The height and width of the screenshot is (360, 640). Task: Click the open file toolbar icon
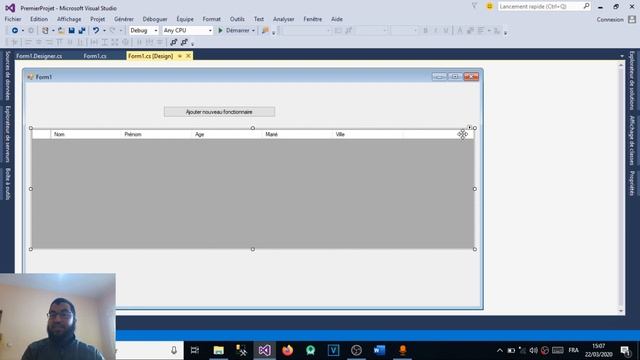(x=61, y=31)
